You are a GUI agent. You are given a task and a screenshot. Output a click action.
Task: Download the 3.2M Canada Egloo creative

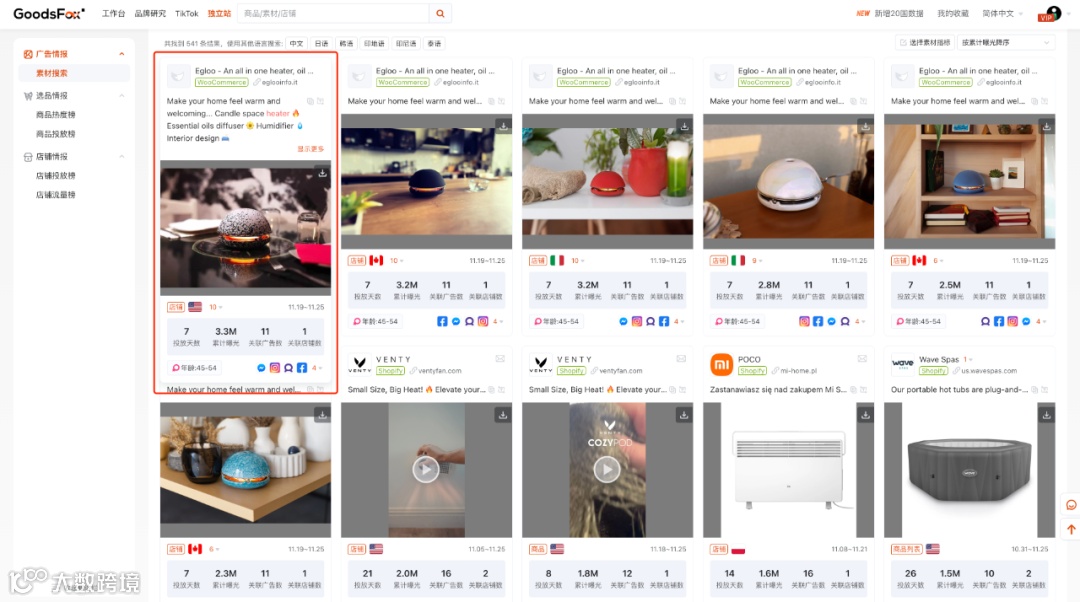[x=503, y=127]
